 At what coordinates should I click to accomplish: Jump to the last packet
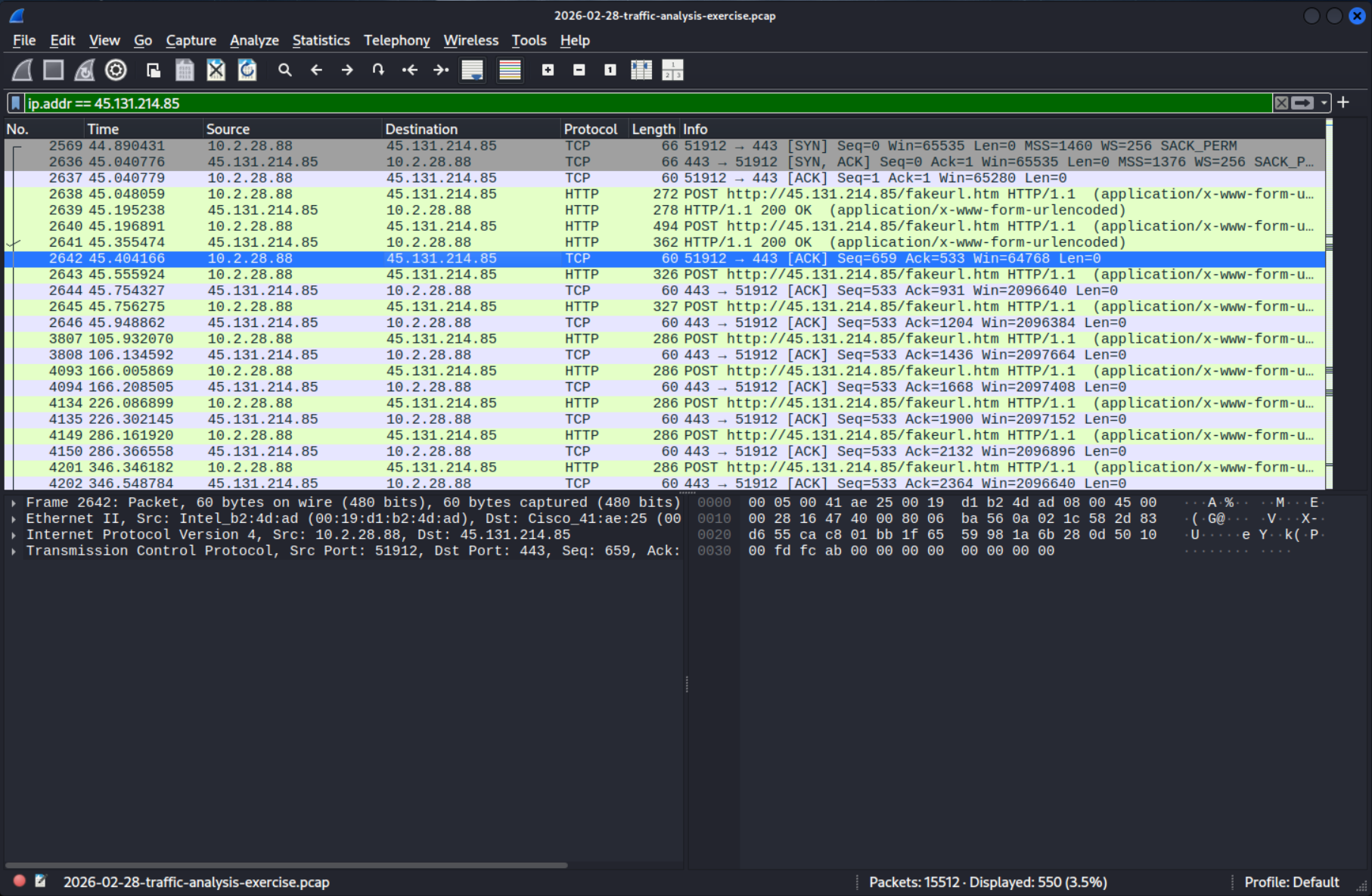coord(441,70)
